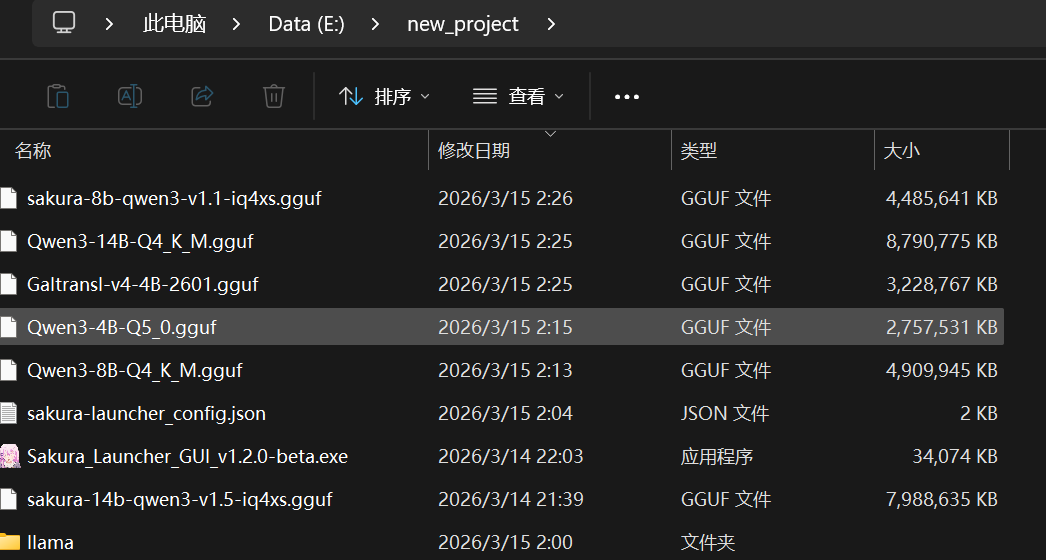Sort files by 修改日期 column header

(474, 151)
